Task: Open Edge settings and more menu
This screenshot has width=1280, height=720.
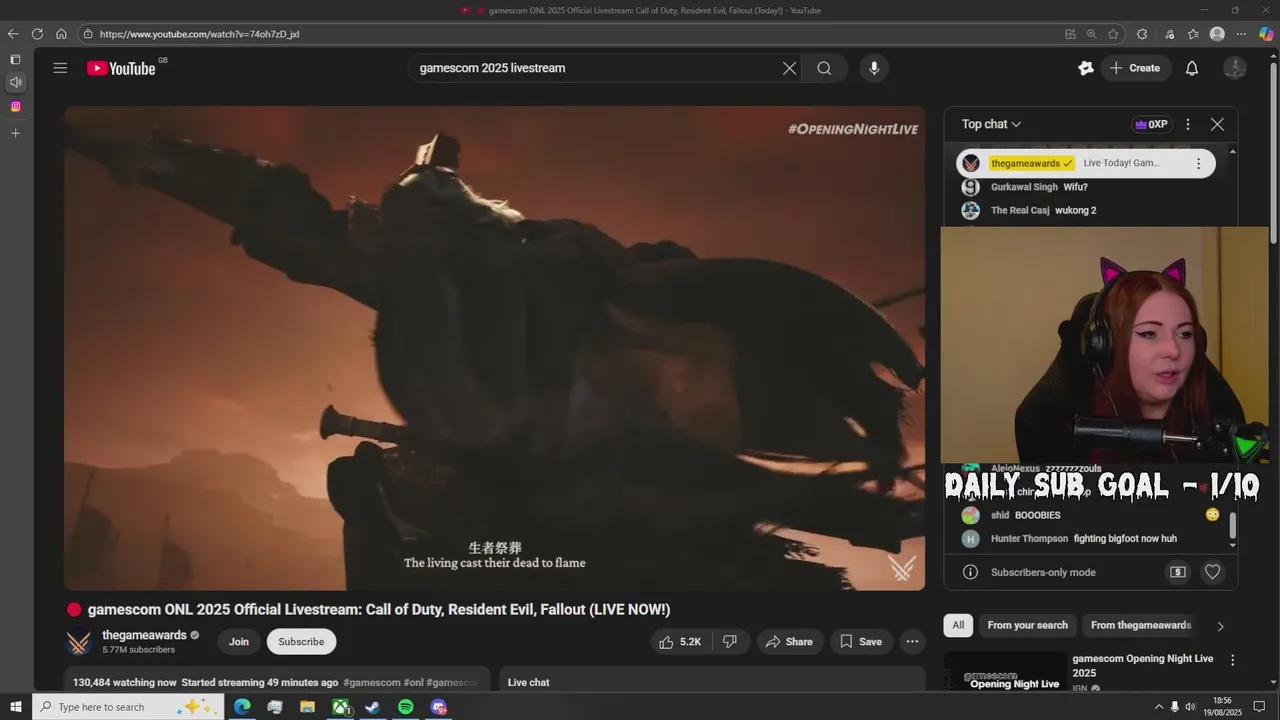Action: [1241, 34]
